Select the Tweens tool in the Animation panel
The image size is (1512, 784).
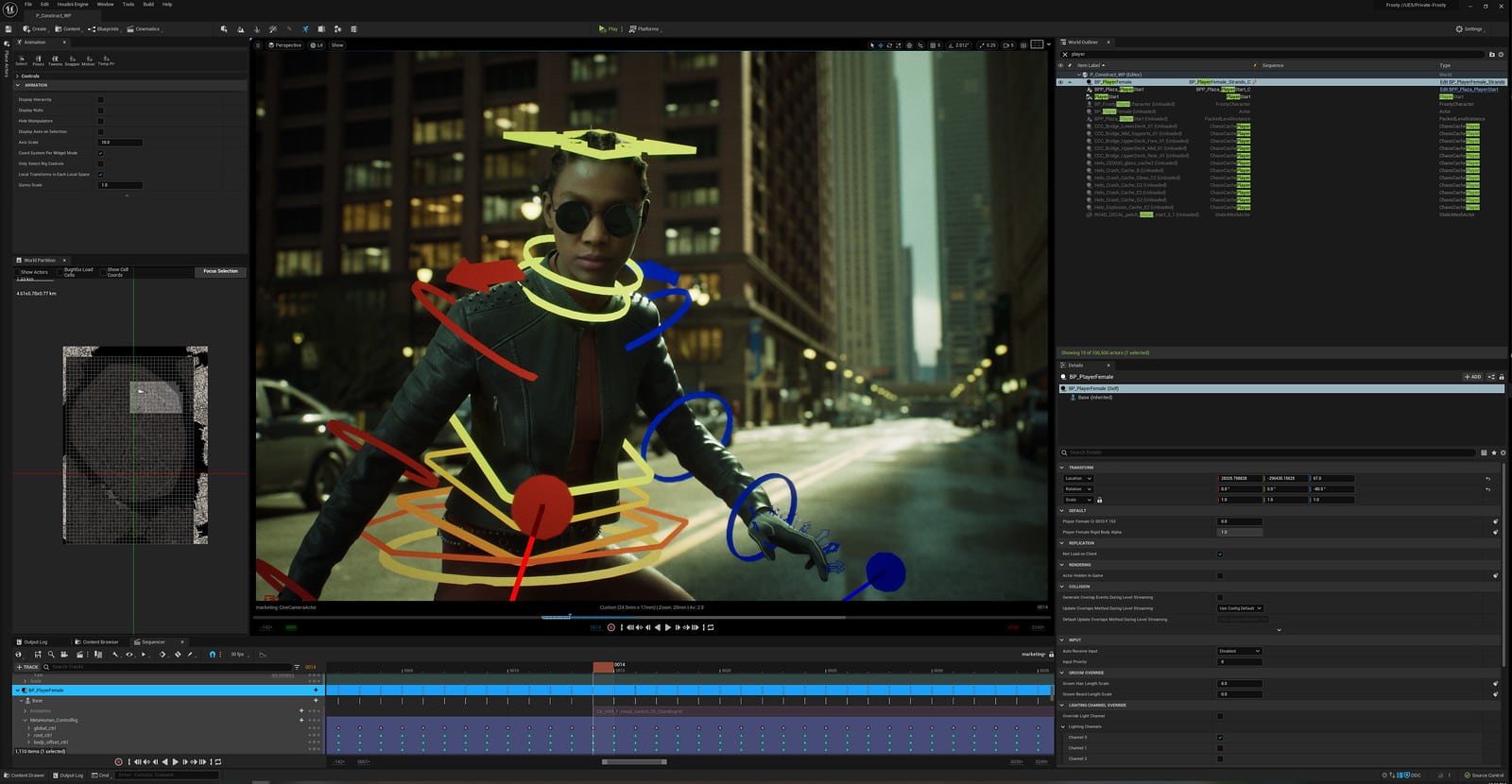click(x=55, y=60)
